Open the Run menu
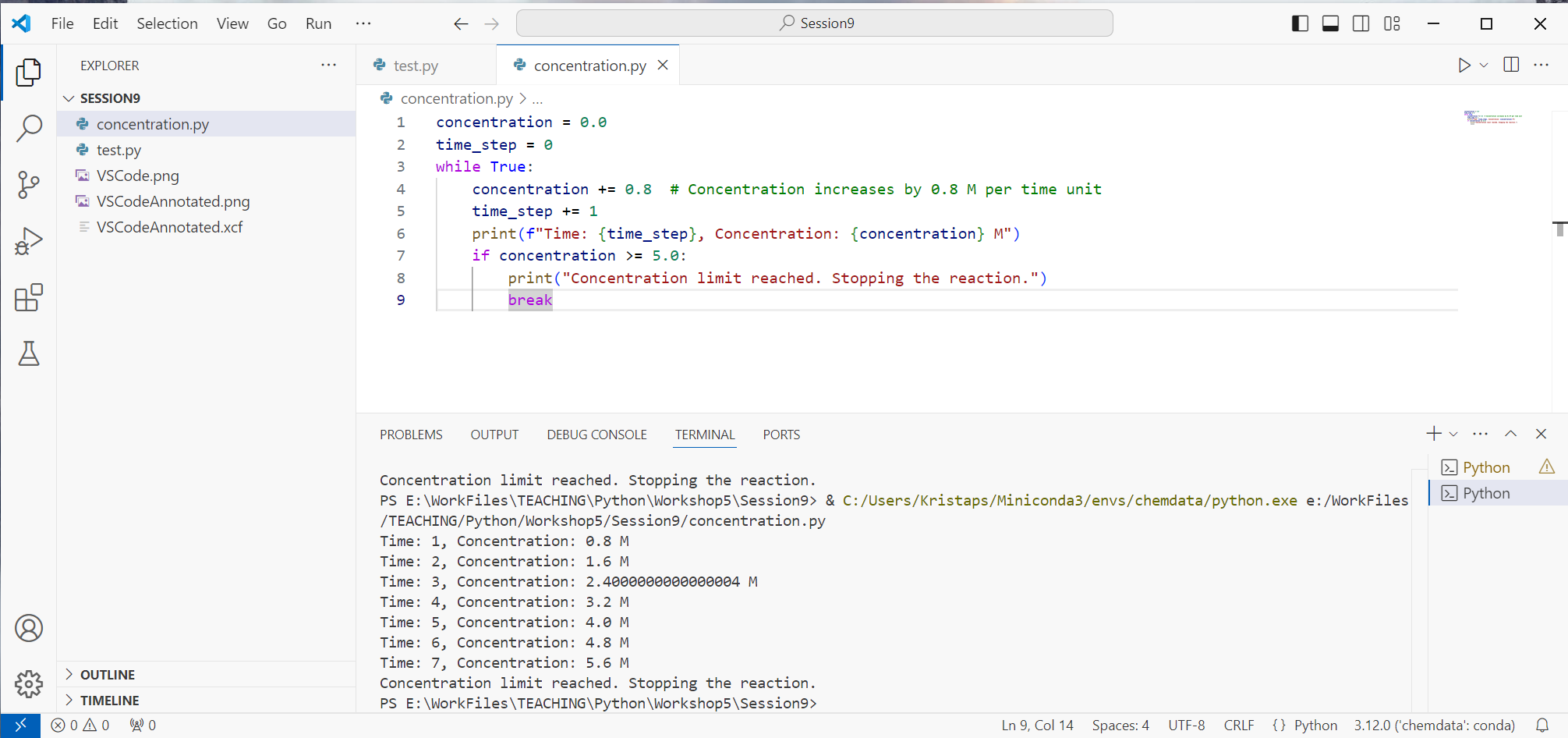Screen dimensions: 1568x738 point(319,23)
